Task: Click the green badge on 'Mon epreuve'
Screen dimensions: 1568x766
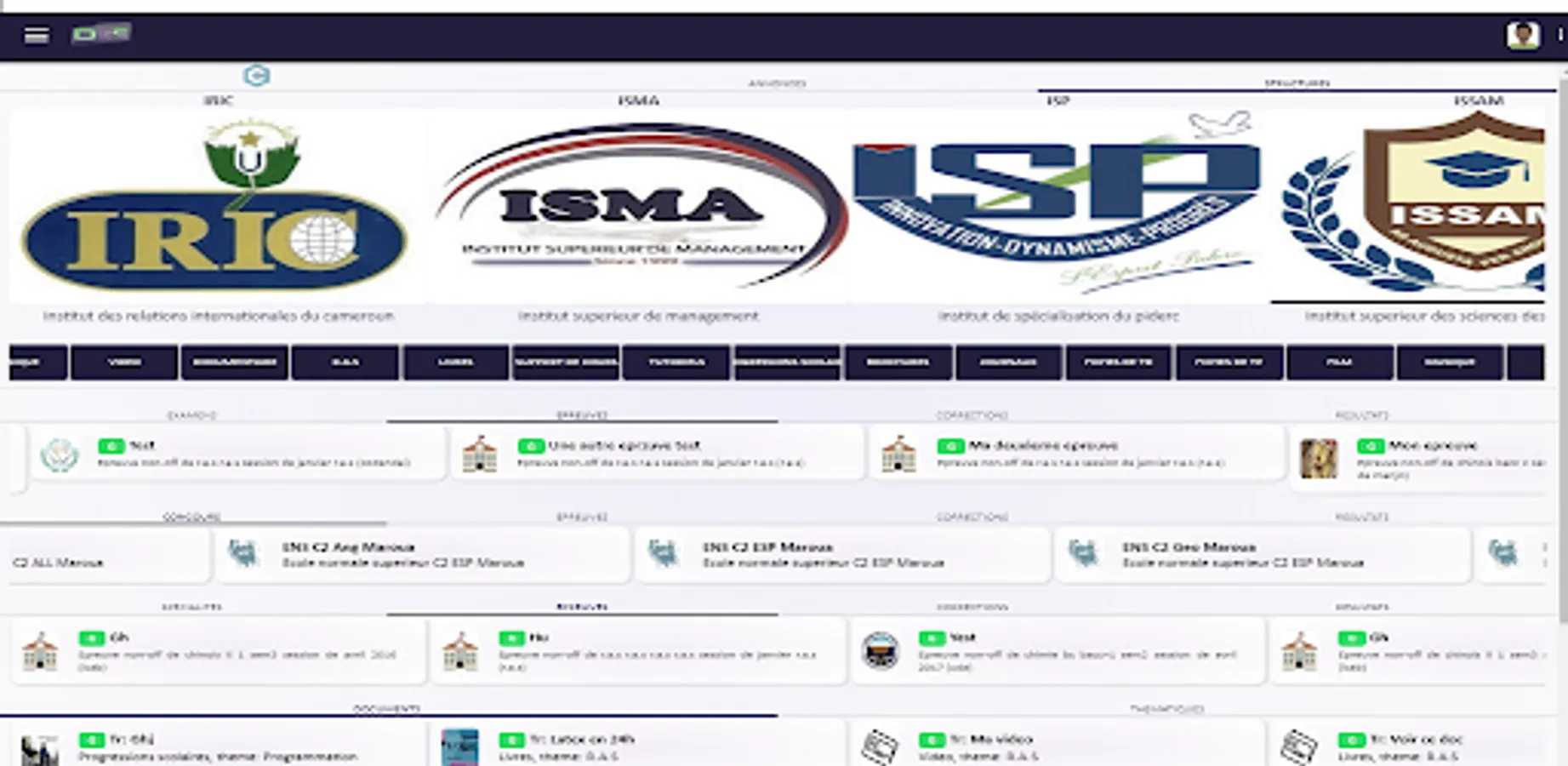Action: (x=1371, y=446)
